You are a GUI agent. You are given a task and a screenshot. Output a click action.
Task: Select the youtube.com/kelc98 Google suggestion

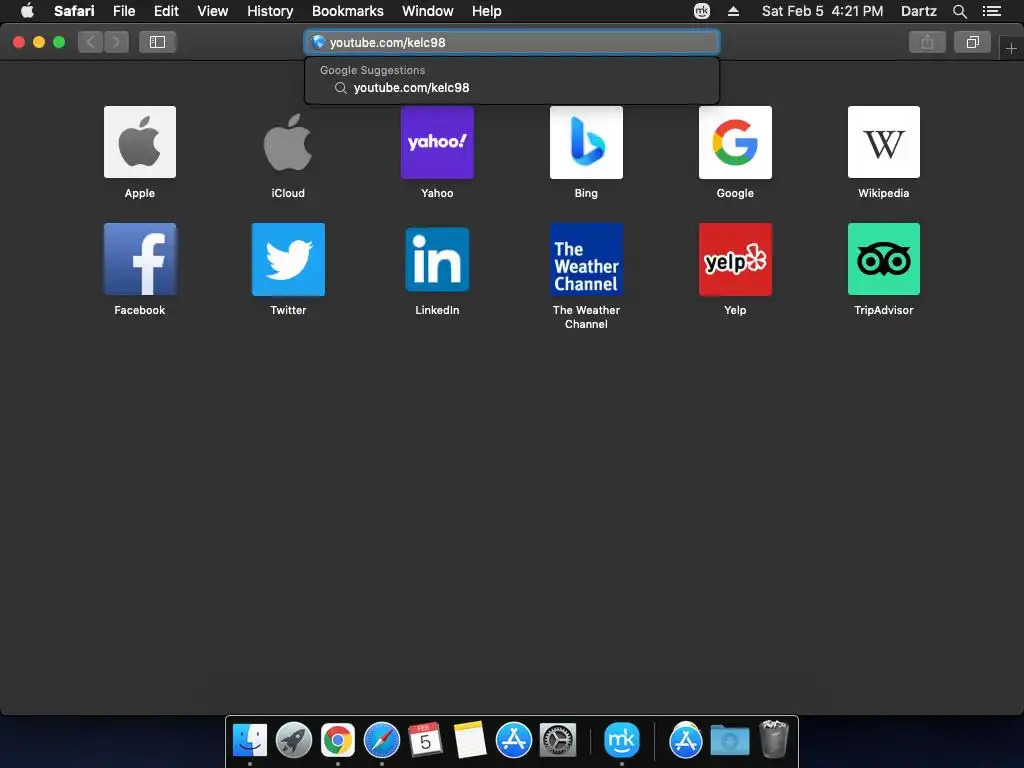click(x=511, y=88)
